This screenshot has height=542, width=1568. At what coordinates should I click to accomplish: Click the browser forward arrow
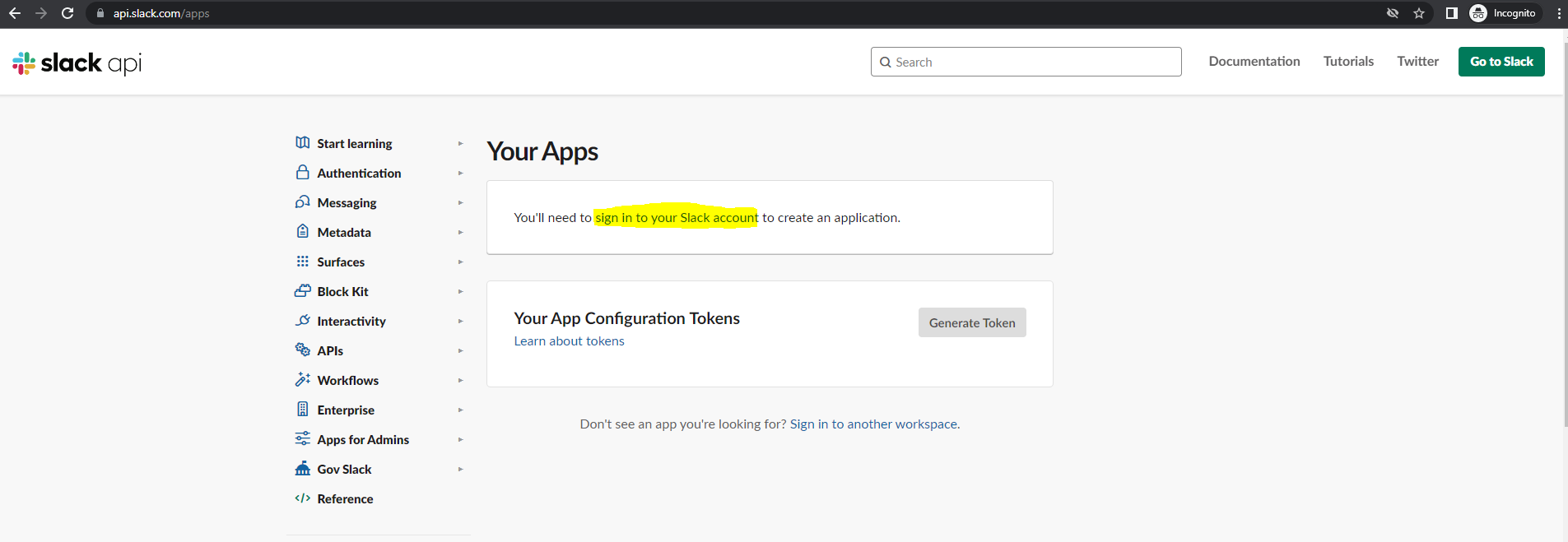tap(41, 13)
